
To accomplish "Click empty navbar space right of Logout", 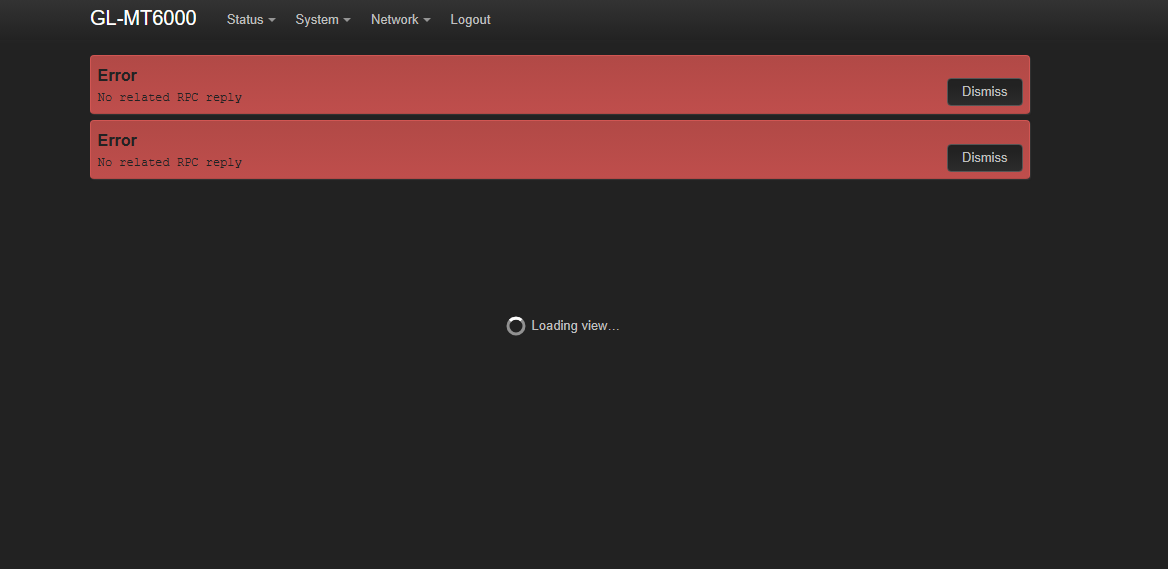I will click(800, 20).
